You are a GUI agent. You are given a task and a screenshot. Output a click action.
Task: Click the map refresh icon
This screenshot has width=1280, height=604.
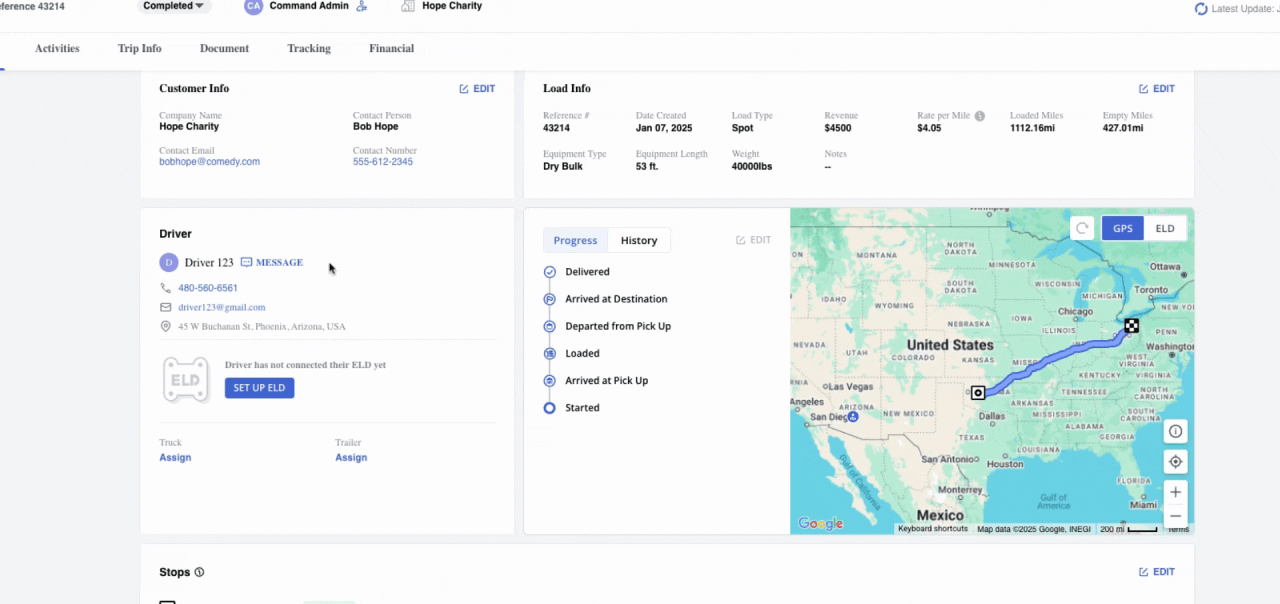coord(1082,228)
